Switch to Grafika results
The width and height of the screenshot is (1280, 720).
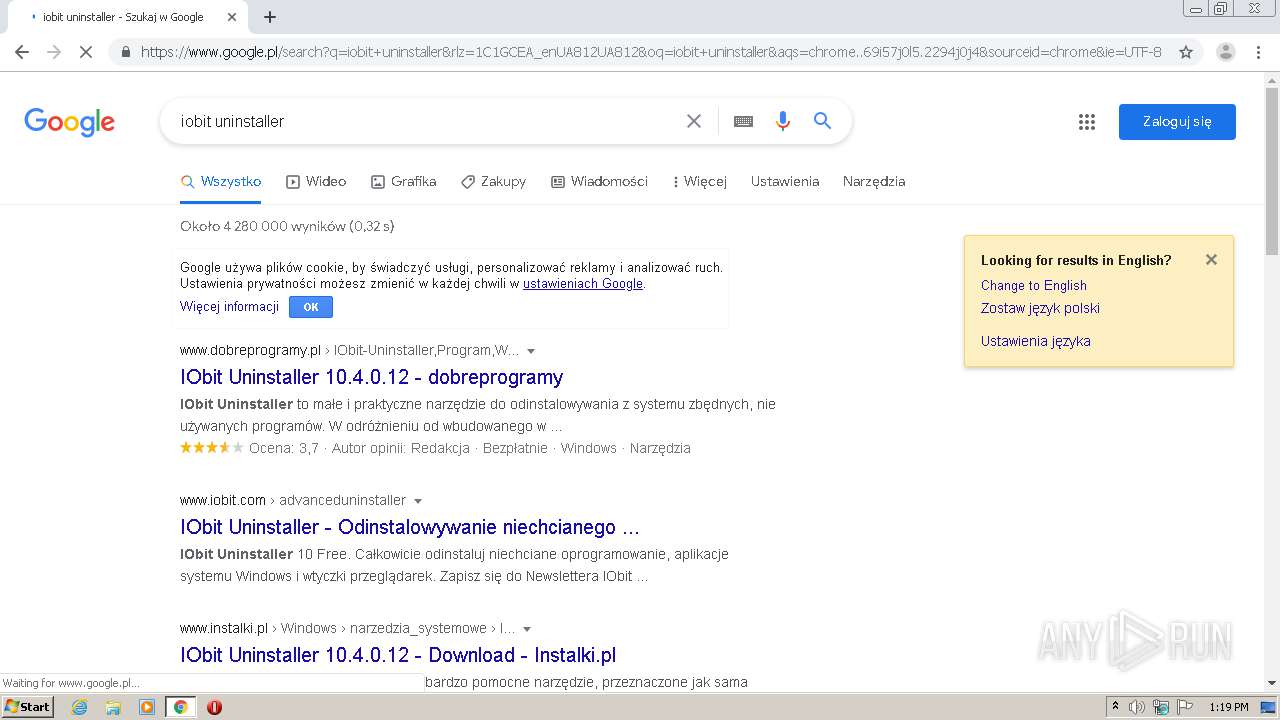(x=404, y=182)
